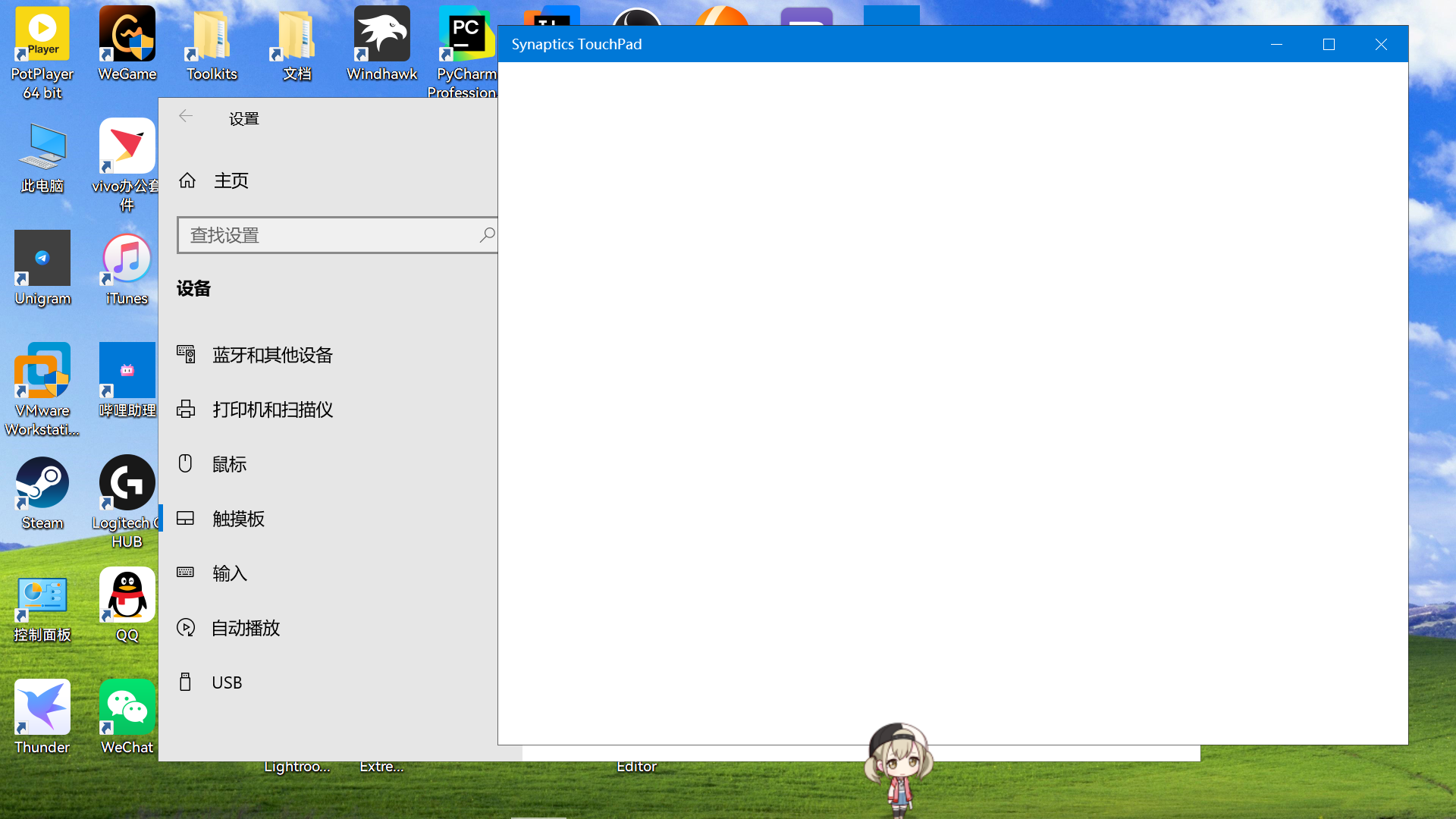
Task: Select the Windhawk desktop shortcut
Action: pyautogui.click(x=382, y=44)
